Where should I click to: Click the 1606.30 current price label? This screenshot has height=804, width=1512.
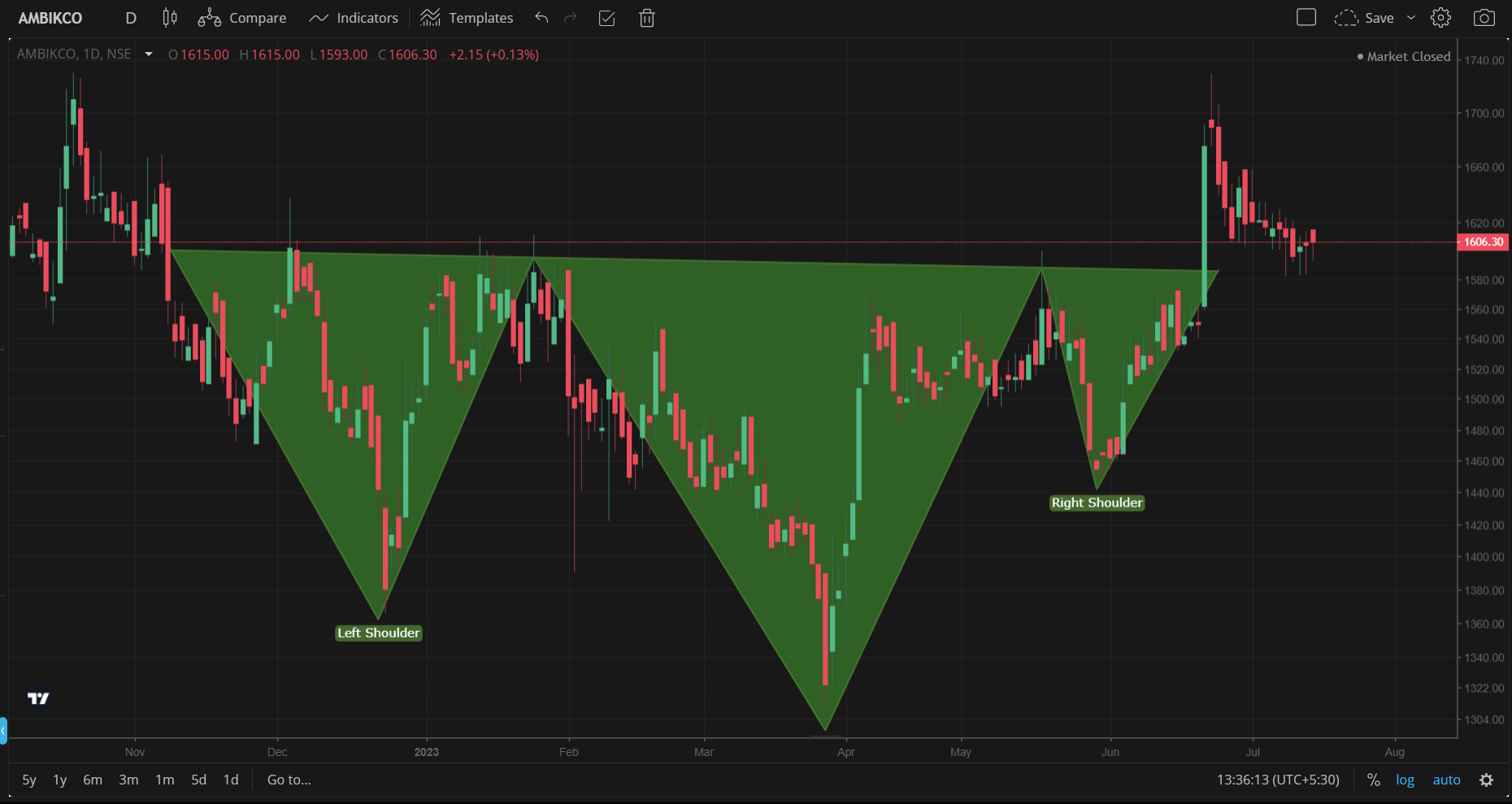click(1484, 242)
